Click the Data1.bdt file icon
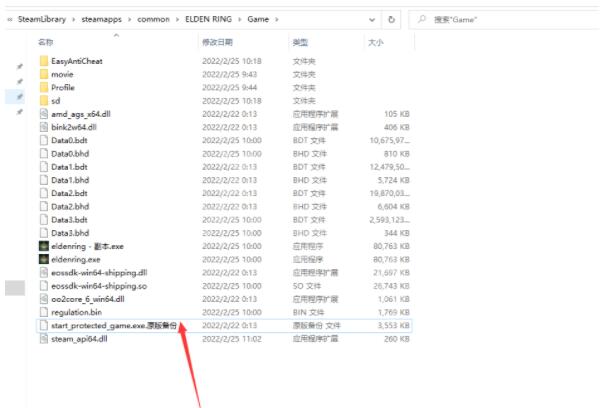The width and height of the screenshot is (608, 408). click(x=44, y=167)
